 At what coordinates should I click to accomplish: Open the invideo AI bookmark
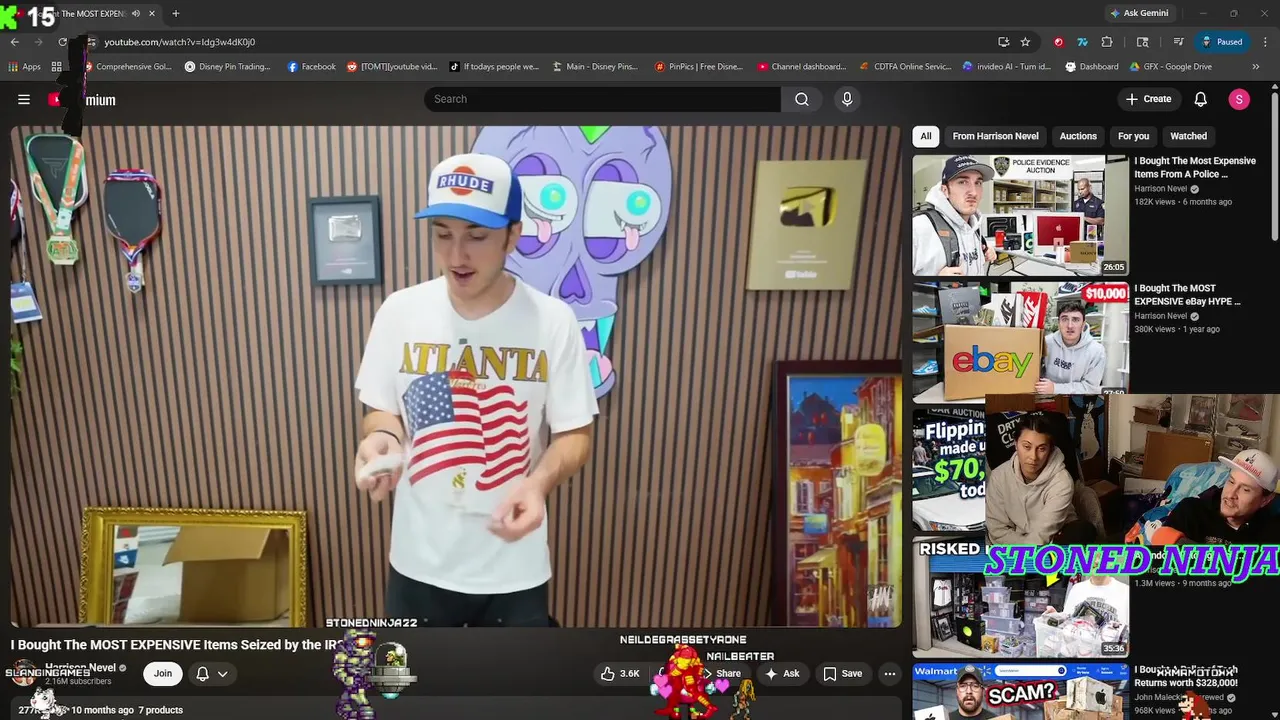click(1007, 67)
